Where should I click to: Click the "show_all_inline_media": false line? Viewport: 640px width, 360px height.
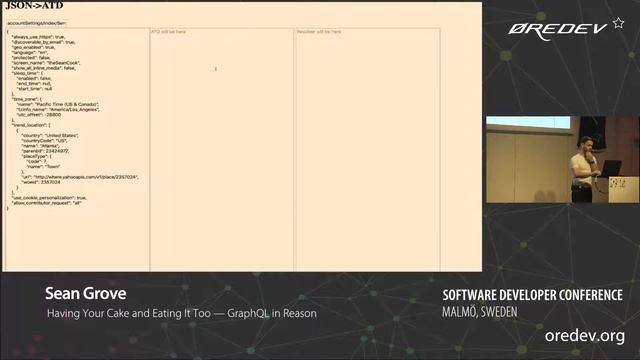(x=44, y=68)
